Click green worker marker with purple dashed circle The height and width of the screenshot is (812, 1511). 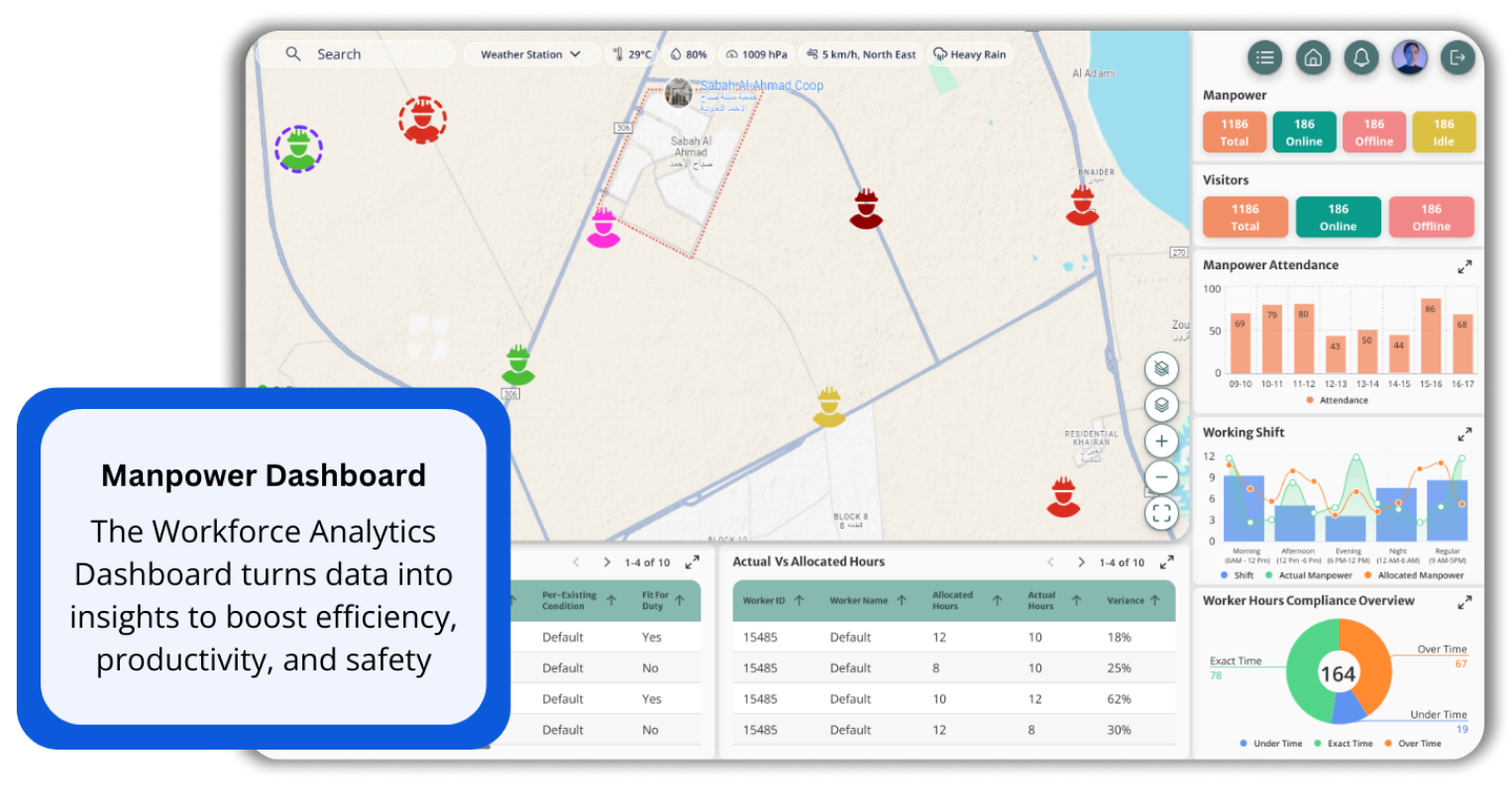pyautogui.click(x=298, y=150)
